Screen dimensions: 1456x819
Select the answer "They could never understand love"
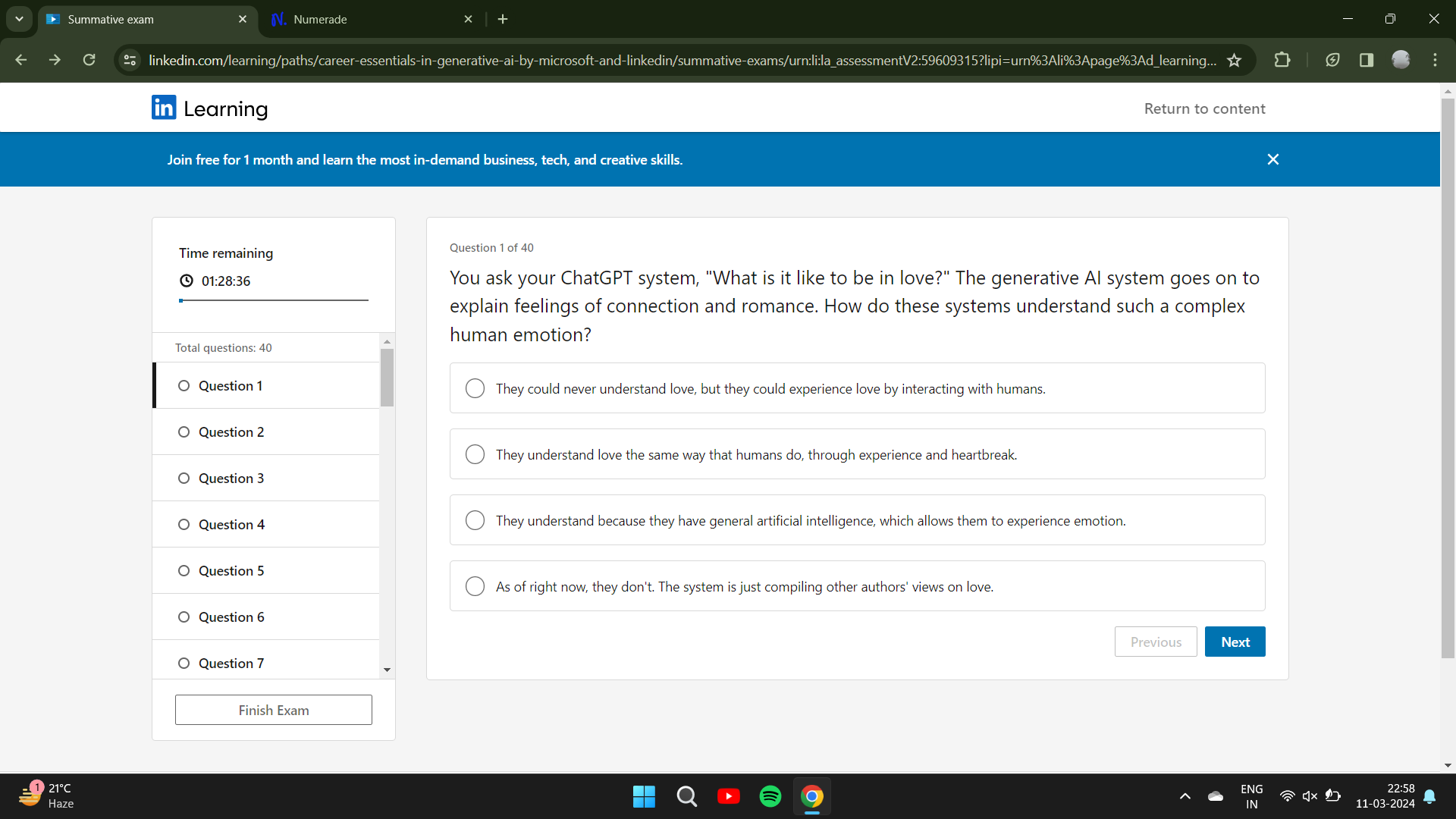coord(475,388)
